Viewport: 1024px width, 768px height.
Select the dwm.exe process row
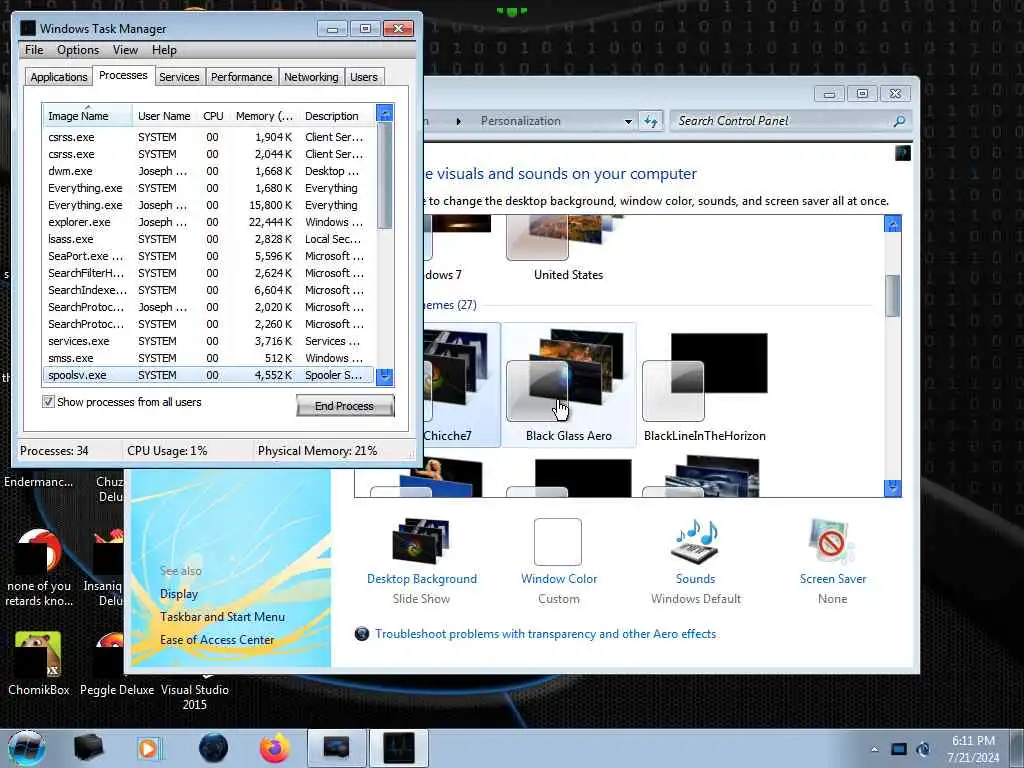209,171
